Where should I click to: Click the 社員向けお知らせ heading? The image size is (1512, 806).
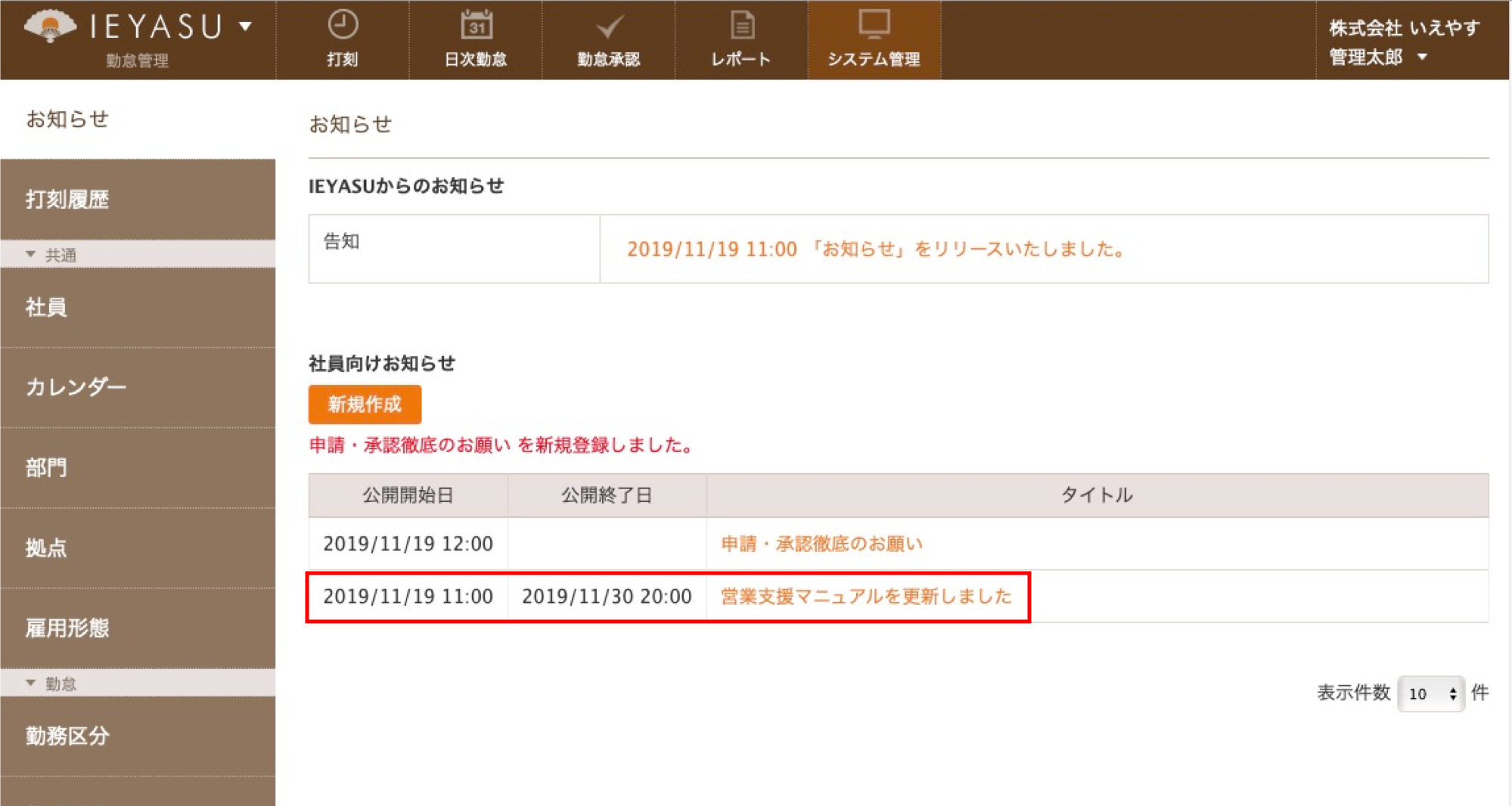pyautogui.click(x=382, y=364)
